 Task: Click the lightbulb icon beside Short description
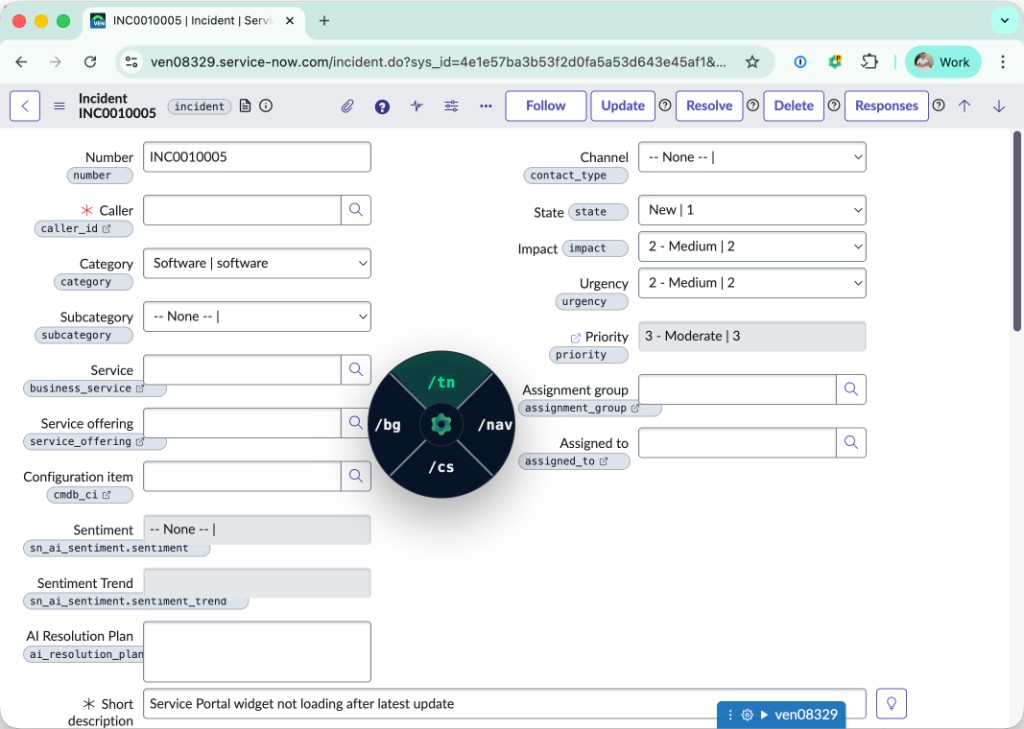click(x=891, y=703)
